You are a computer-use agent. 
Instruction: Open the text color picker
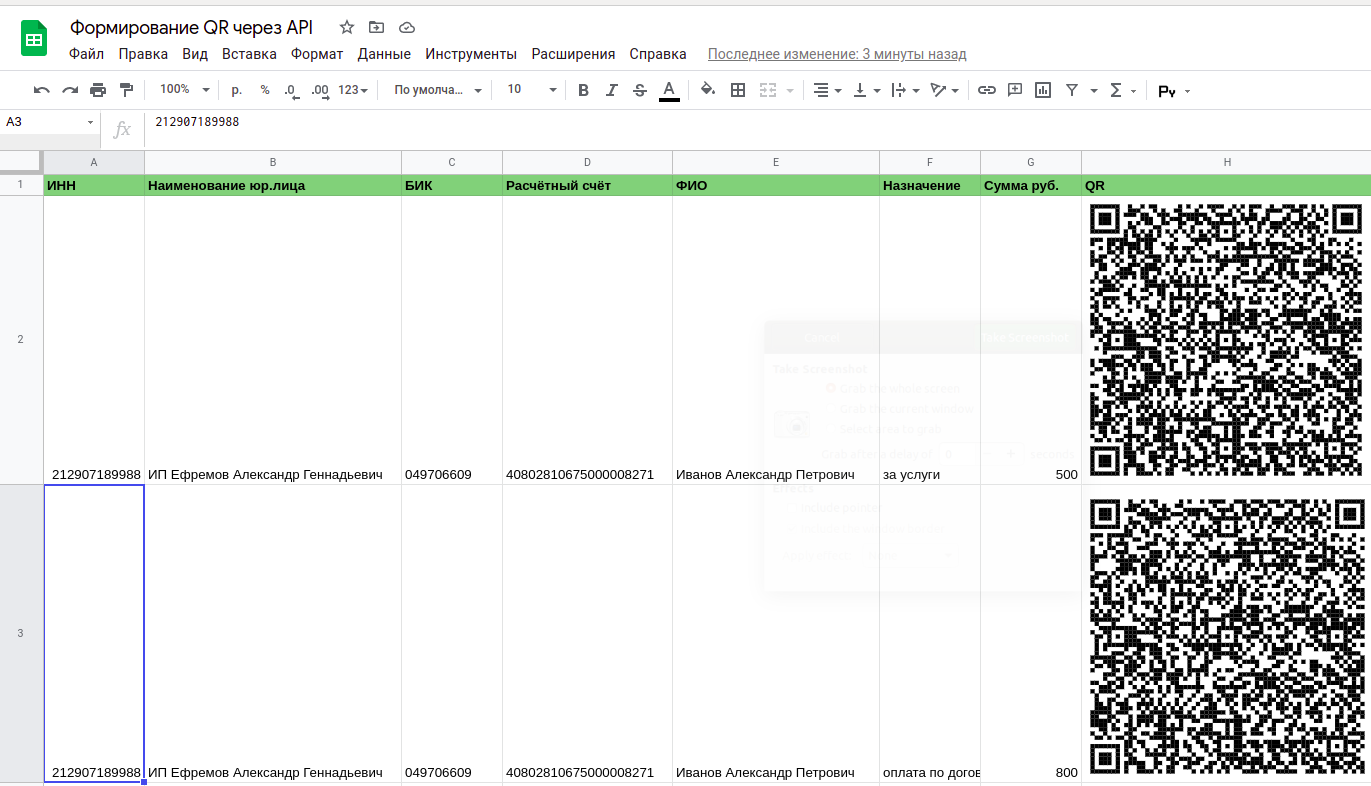click(669, 90)
